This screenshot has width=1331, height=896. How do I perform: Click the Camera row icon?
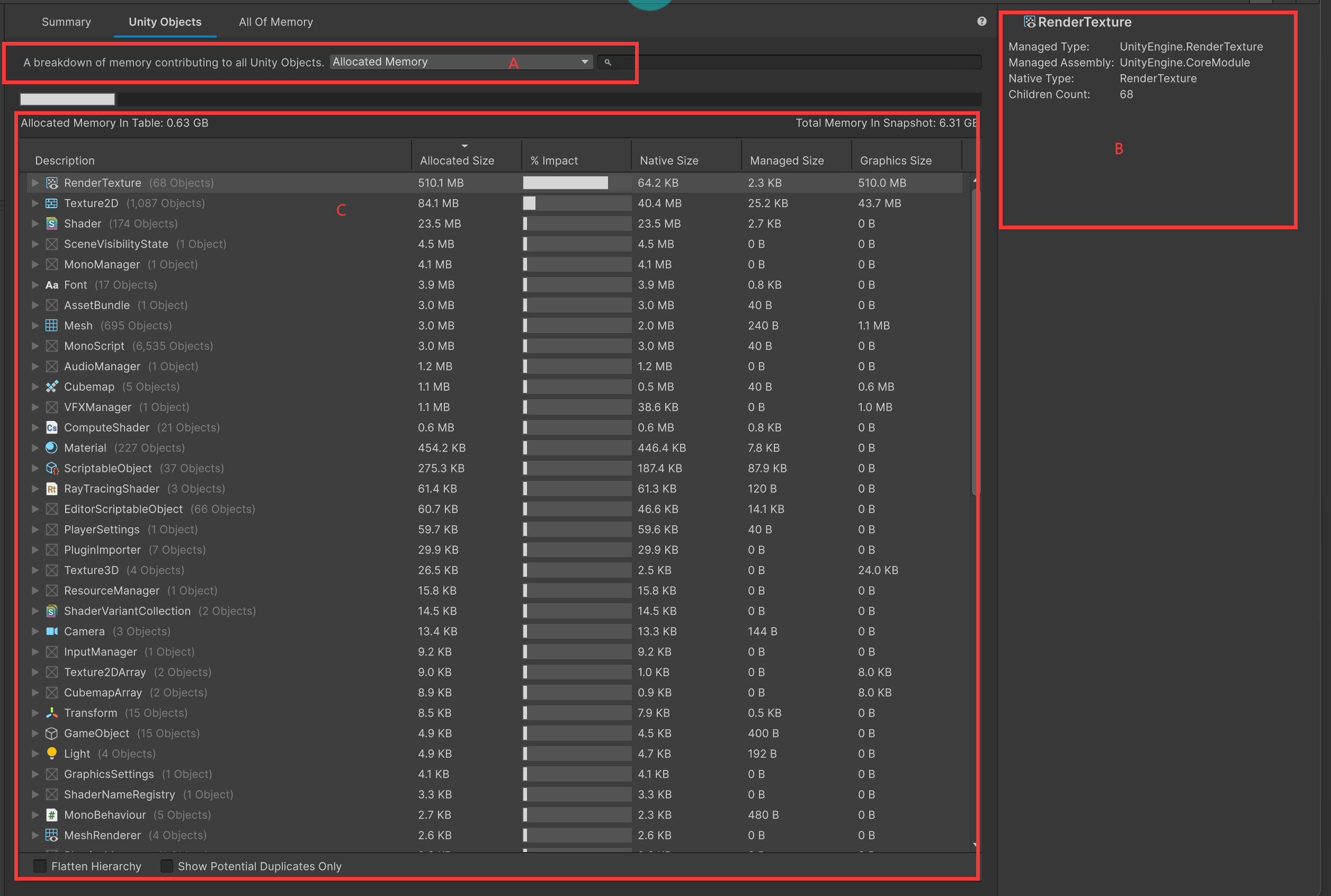(51, 631)
